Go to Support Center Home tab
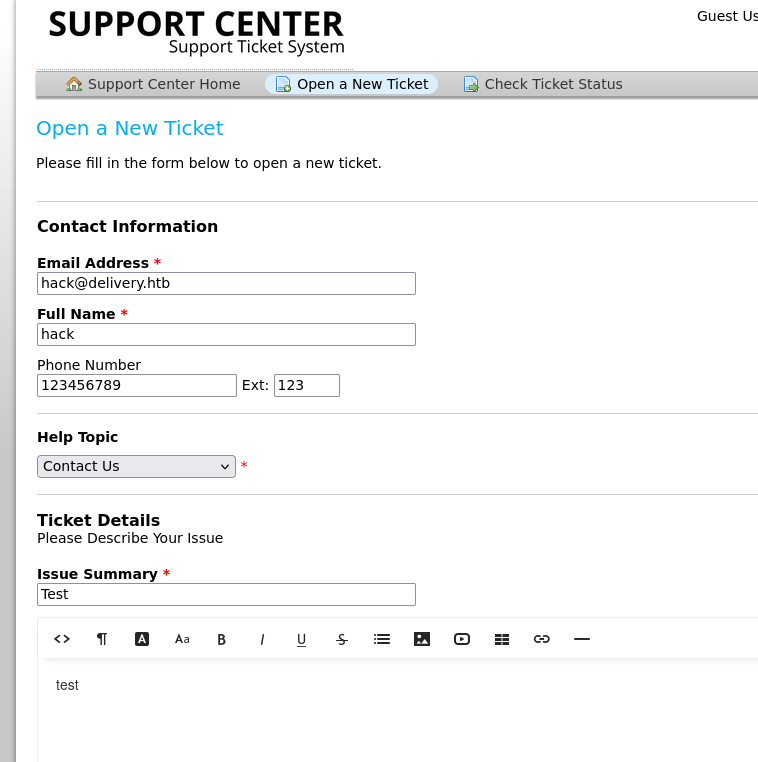 pyautogui.click(x=153, y=84)
